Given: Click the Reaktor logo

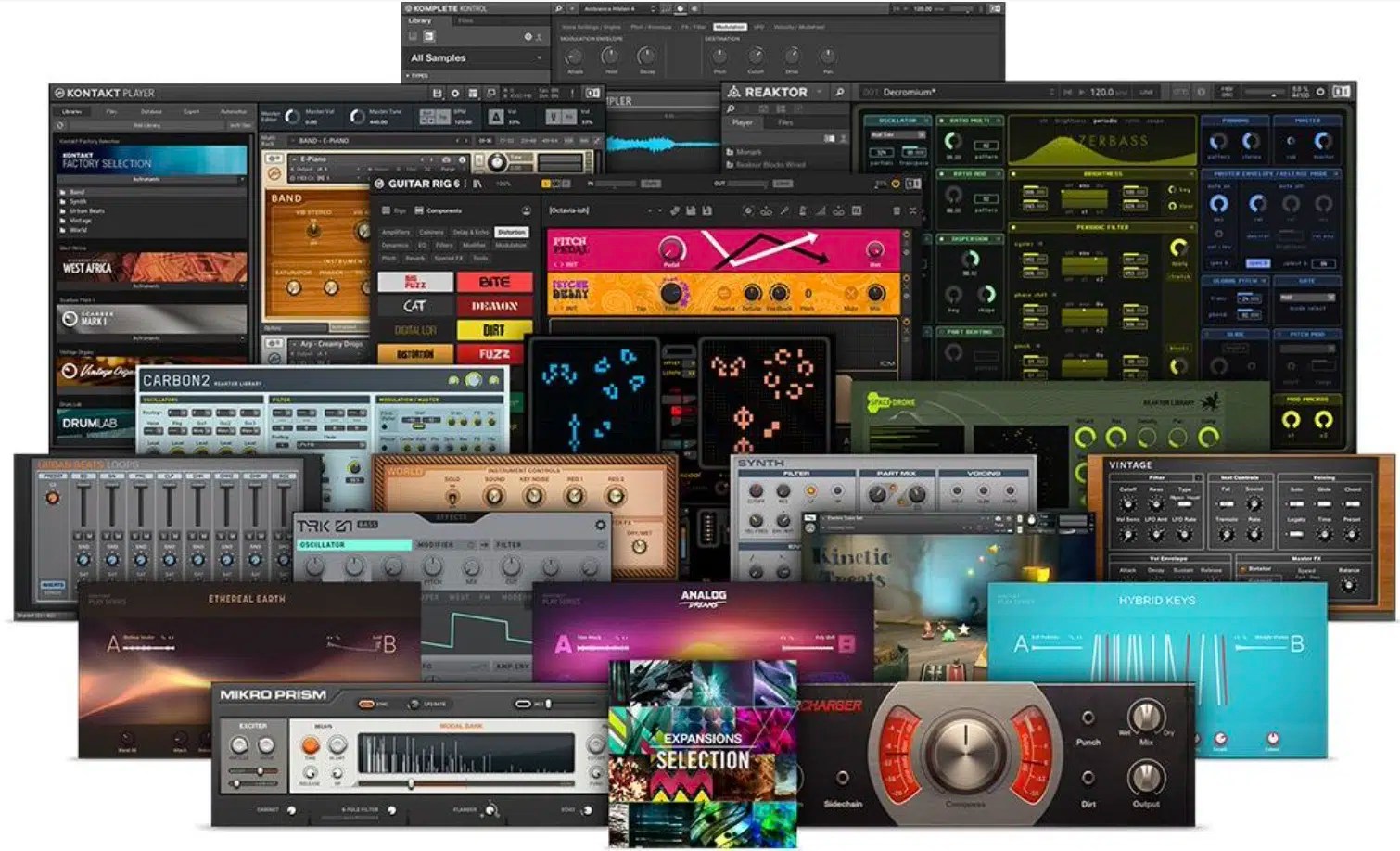Looking at the screenshot, I should click(x=767, y=92).
